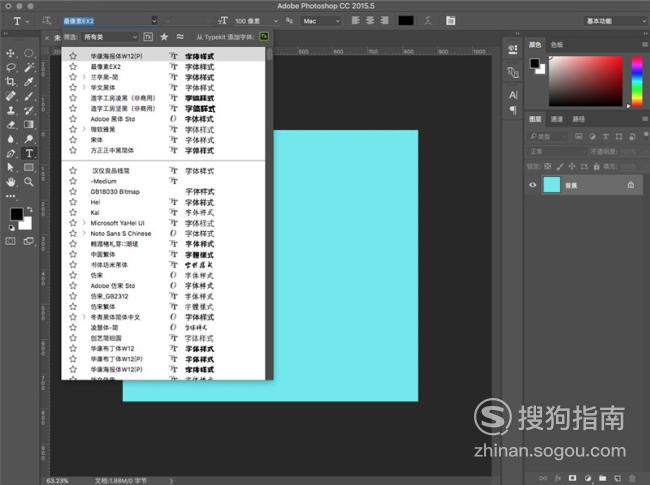This screenshot has width=650, height=485.
Task: Favorite the 最像素EX2 font with star
Action: [73, 66]
